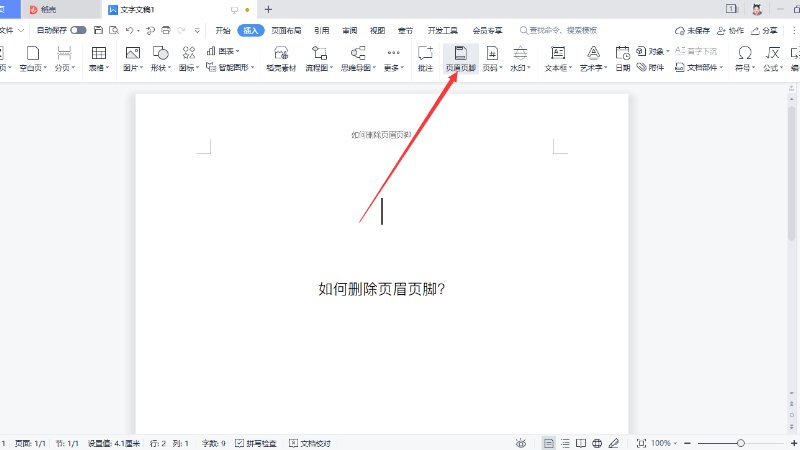Click the zoom slider in status bar
The height and width of the screenshot is (450, 800).
(x=740, y=443)
